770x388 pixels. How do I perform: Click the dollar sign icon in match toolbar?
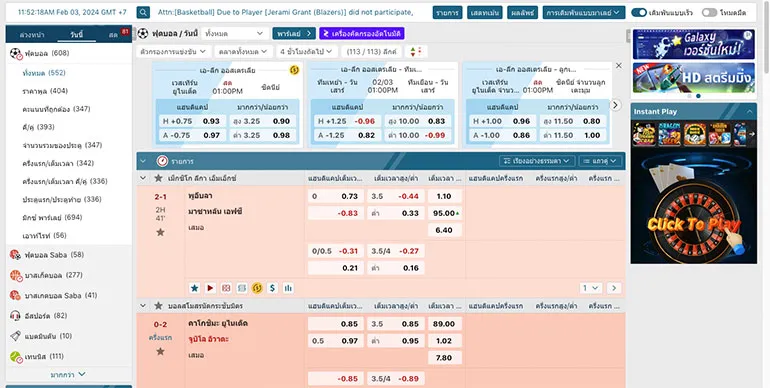coord(273,288)
